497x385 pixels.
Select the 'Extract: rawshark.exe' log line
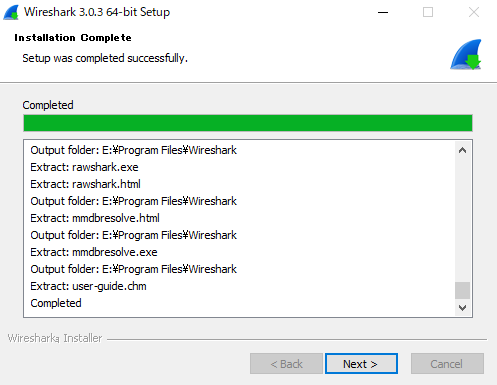[84, 167]
